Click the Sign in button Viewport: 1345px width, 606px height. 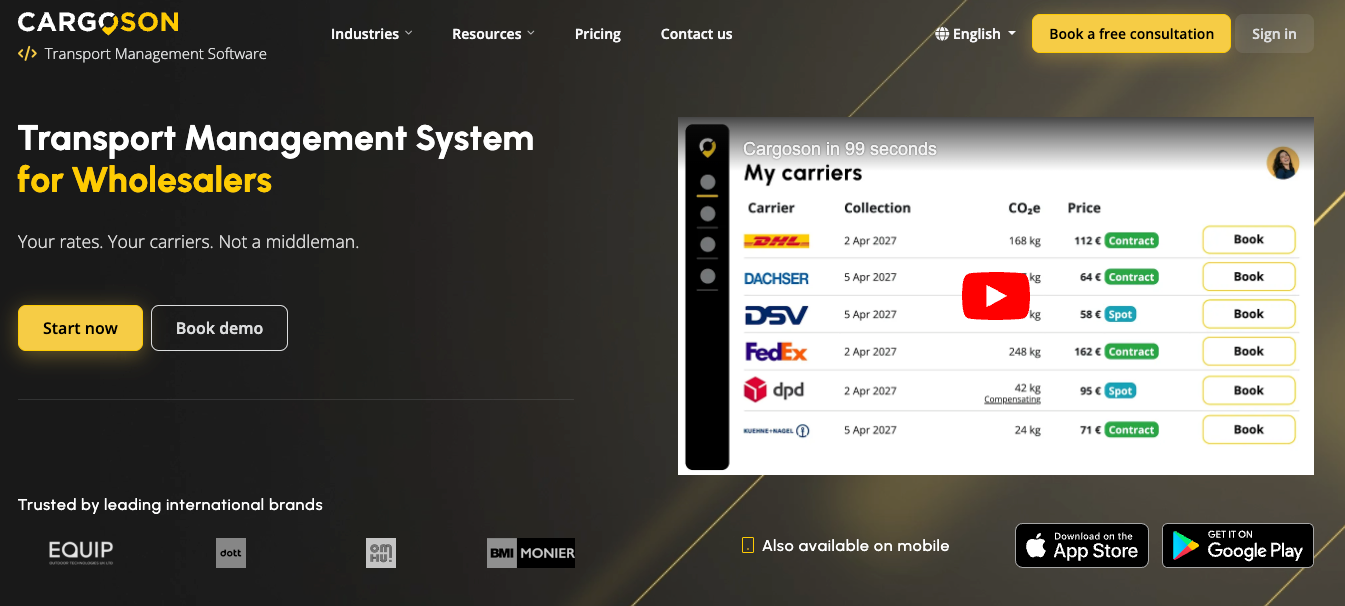(1274, 34)
